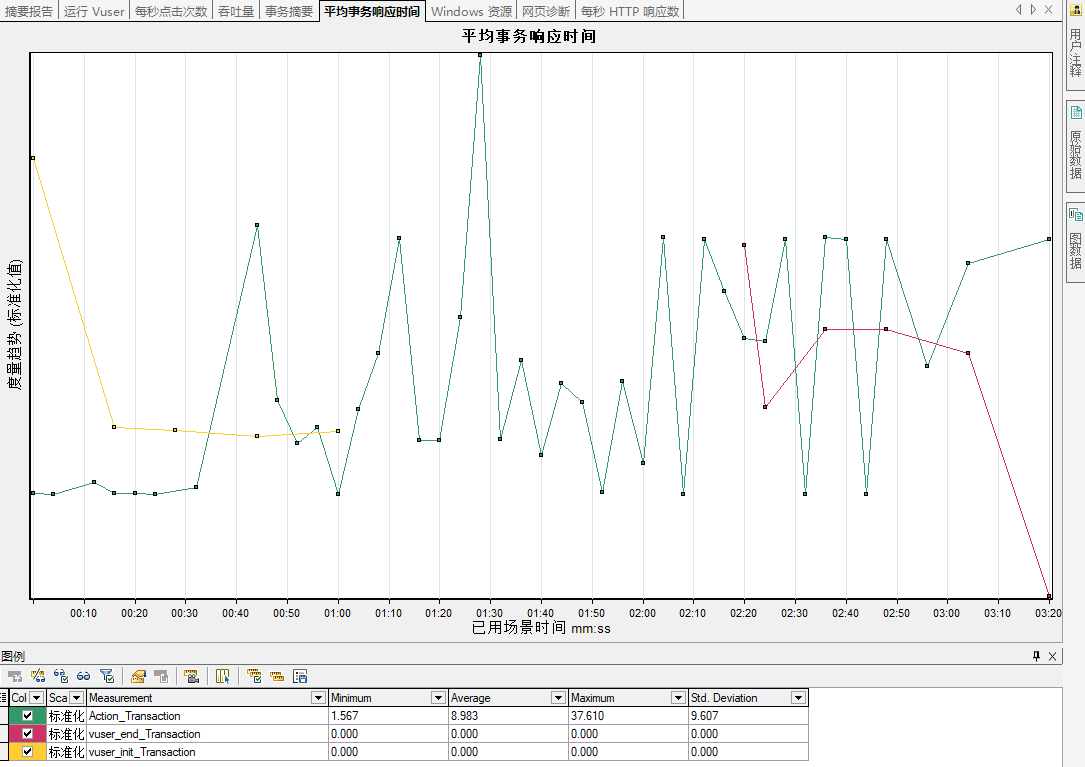This screenshot has height=767, width=1085.
Task: Click the ruler with camera animate icon
Action: [x=192, y=676]
